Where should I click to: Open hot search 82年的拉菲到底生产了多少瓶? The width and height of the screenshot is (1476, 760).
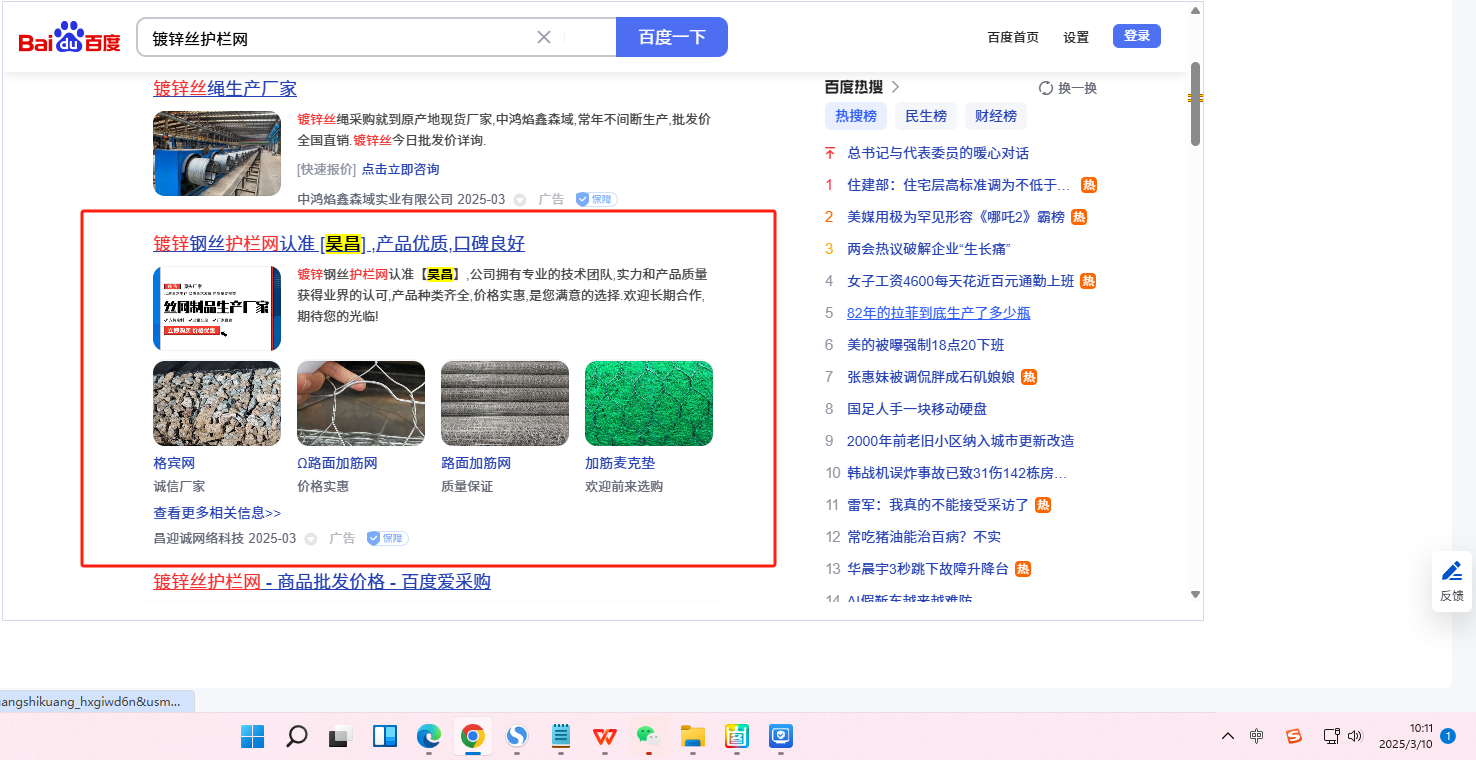click(x=938, y=313)
